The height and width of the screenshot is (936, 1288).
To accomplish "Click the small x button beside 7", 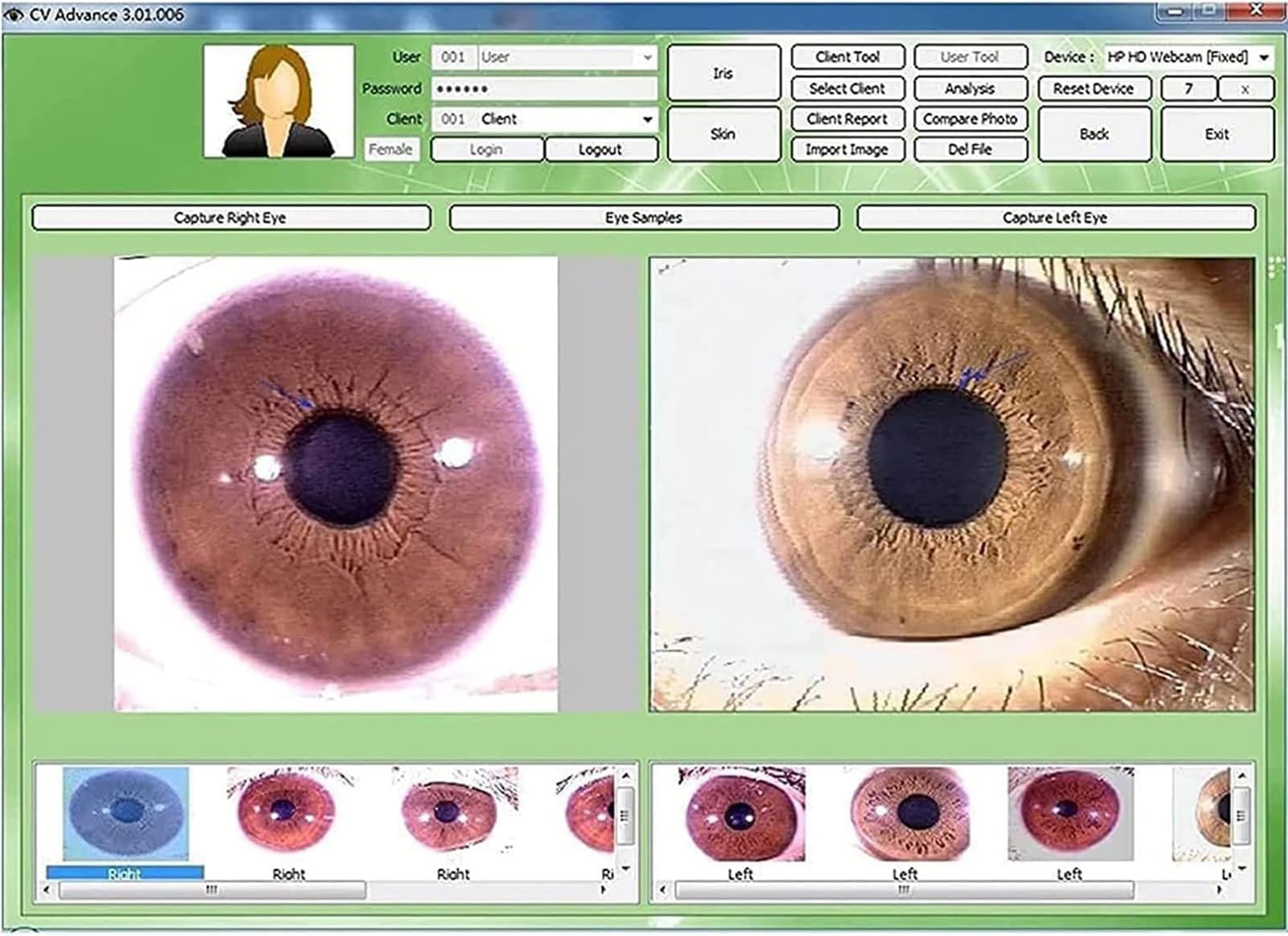I will (1245, 89).
